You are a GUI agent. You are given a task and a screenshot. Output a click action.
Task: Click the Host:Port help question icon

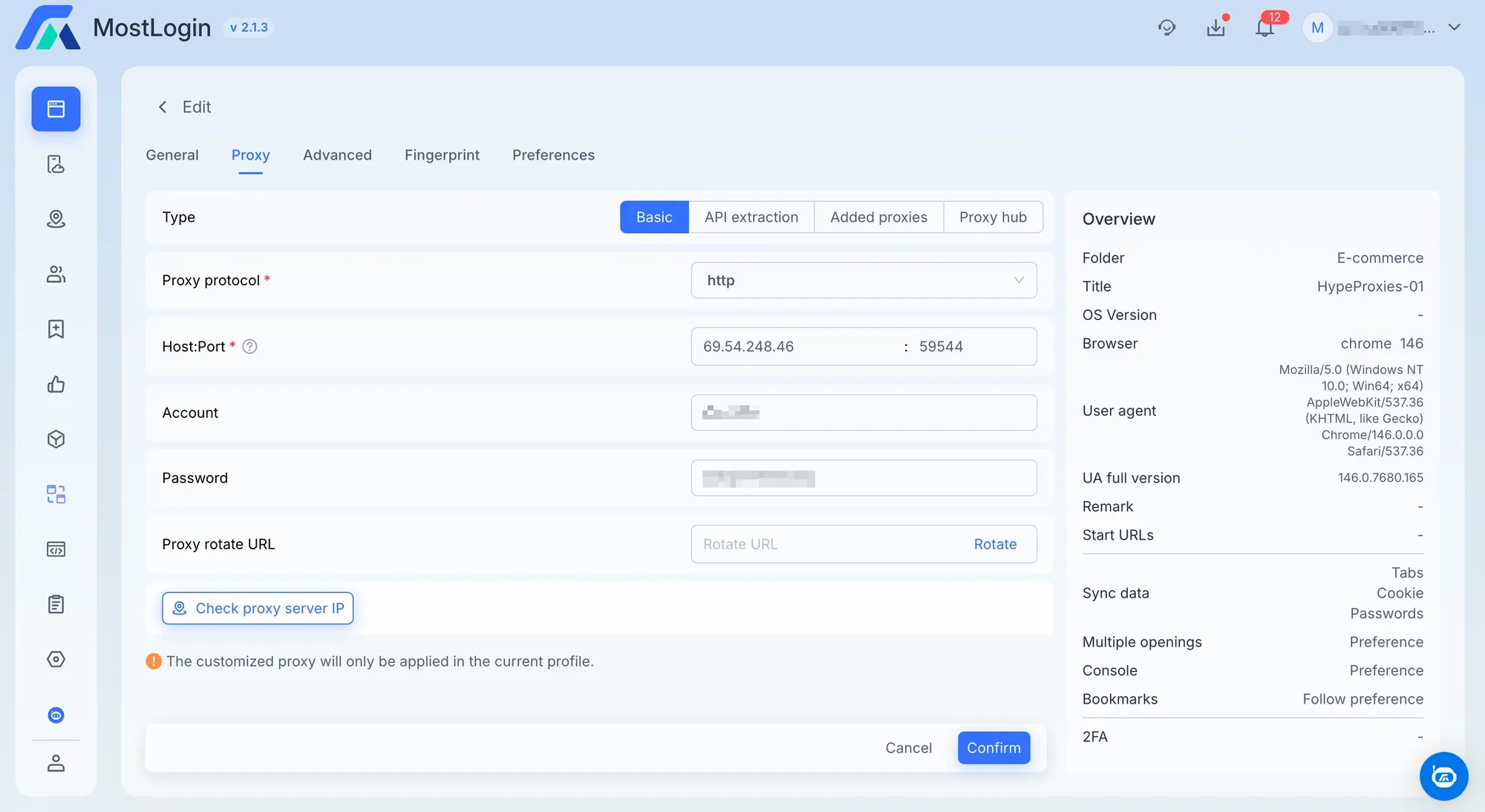point(249,347)
